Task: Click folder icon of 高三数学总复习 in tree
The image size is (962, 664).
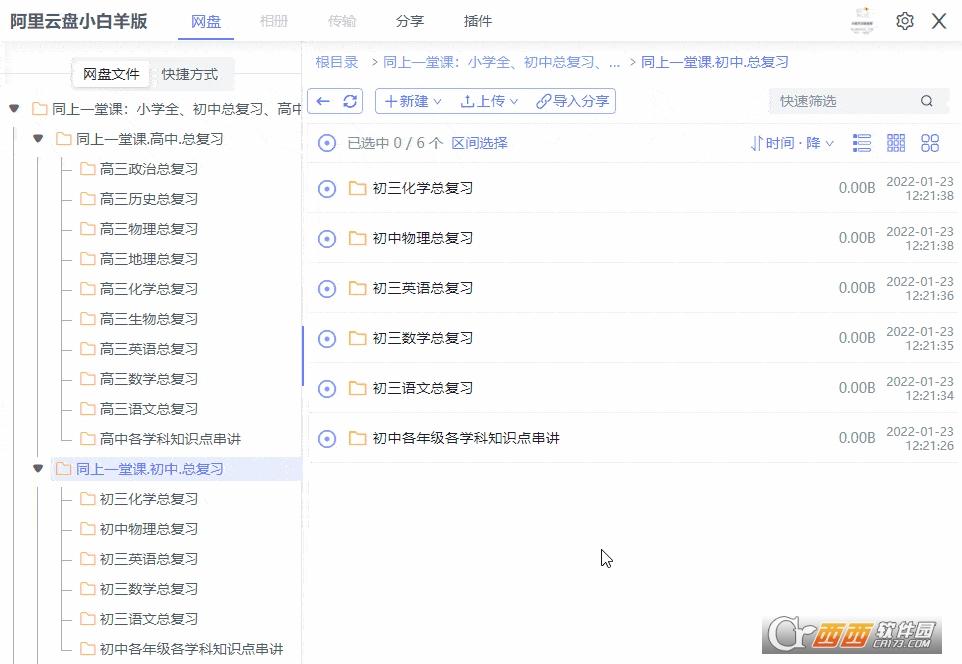Action: (x=88, y=379)
